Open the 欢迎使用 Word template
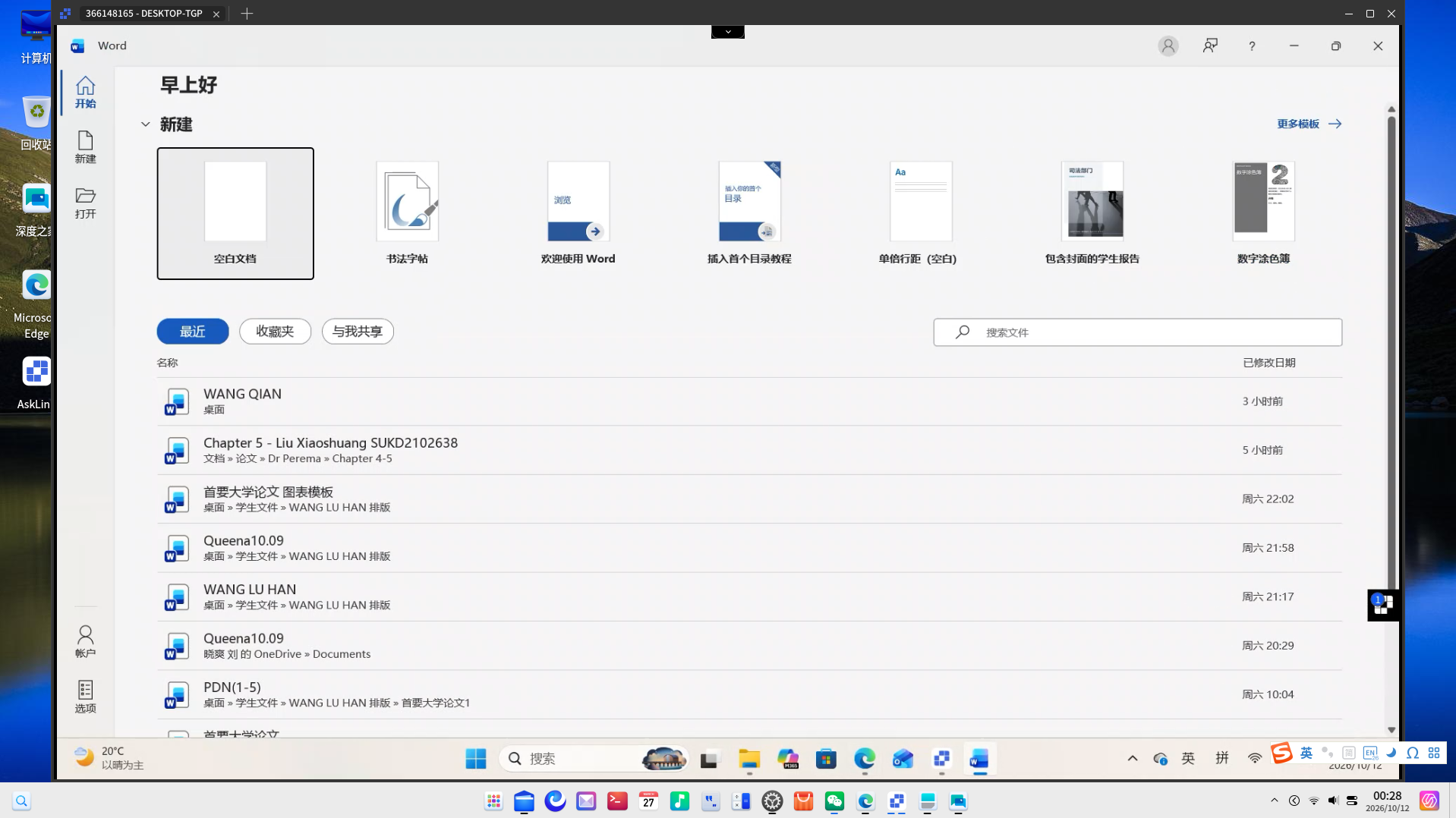The image size is (1456, 818). (x=578, y=213)
